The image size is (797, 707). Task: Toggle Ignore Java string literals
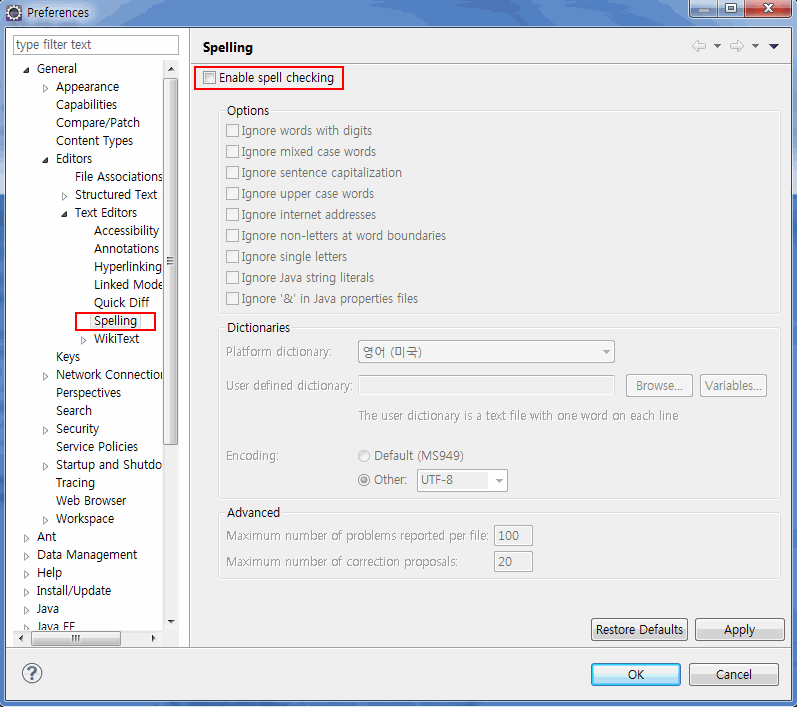coord(232,278)
